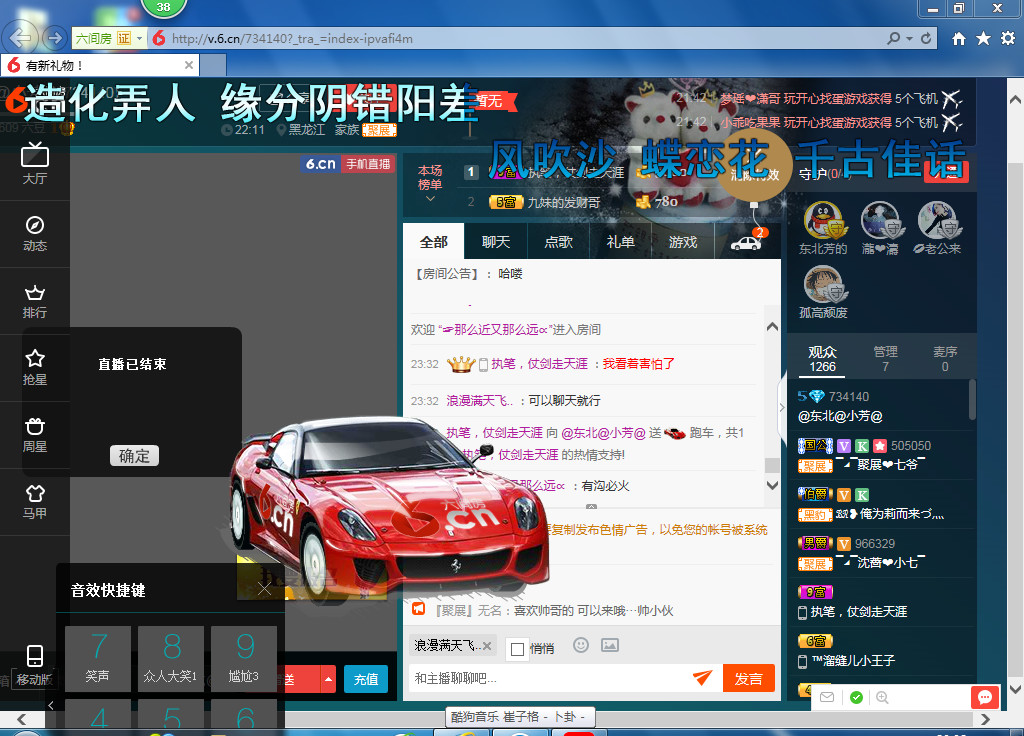The height and width of the screenshot is (736, 1024).
Task: Click the green checkmark icon in bottom bar
Action: [x=856, y=697]
